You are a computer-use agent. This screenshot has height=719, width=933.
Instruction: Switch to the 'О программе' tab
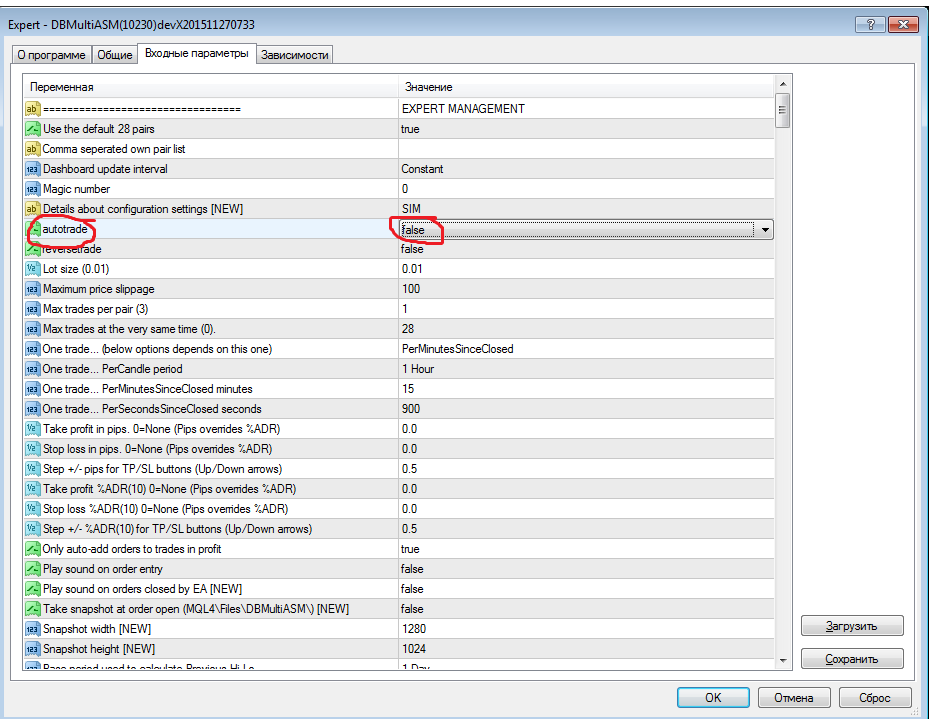pyautogui.click(x=51, y=55)
